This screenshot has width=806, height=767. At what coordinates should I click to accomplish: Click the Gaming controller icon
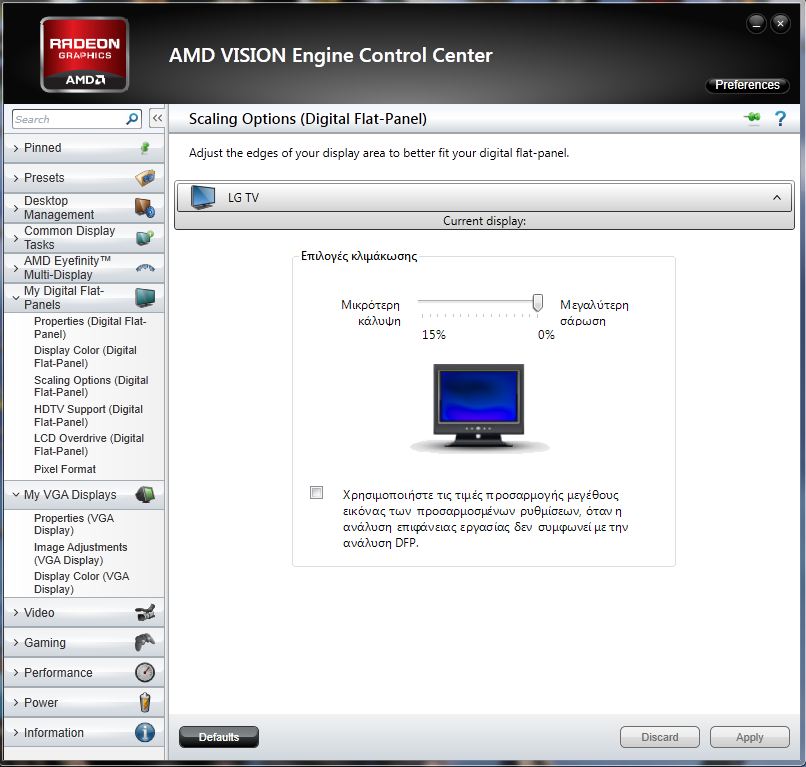(x=145, y=642)
